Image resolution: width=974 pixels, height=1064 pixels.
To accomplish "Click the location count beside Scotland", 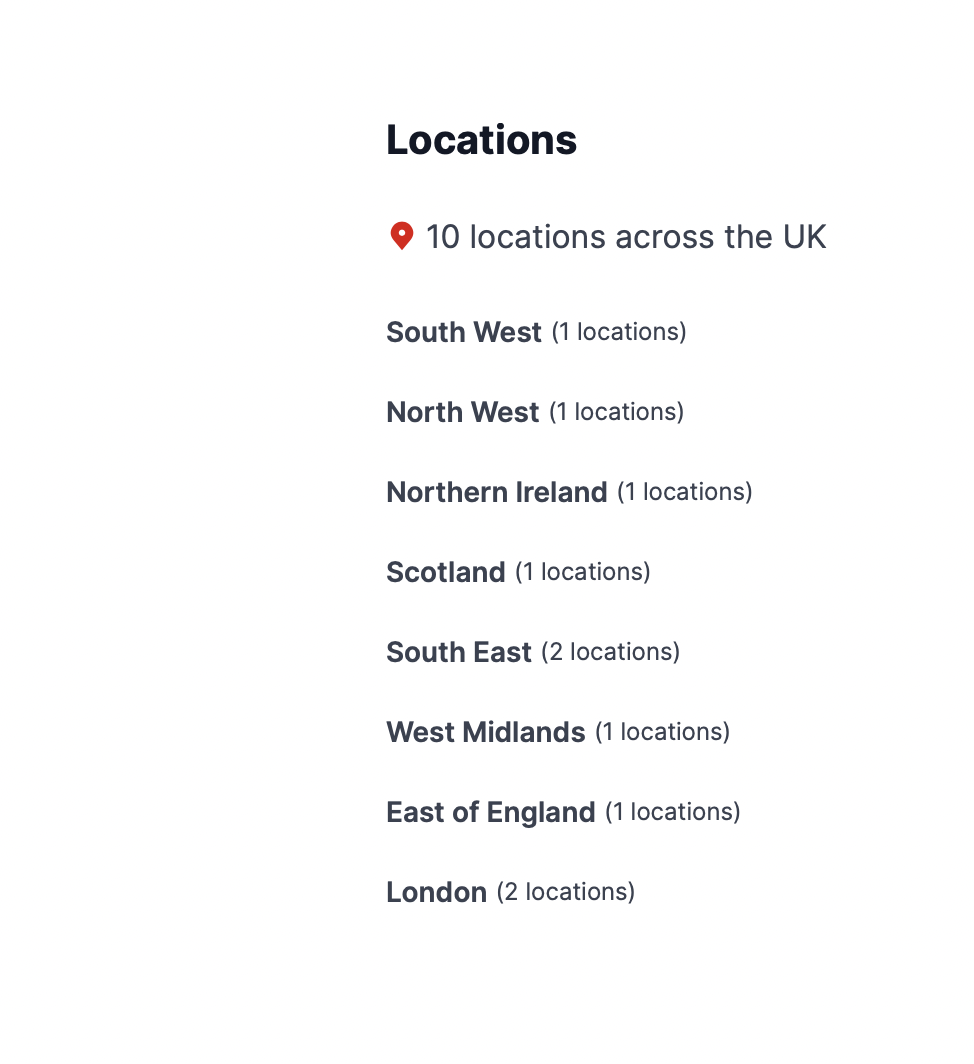I will coord(582,572).
